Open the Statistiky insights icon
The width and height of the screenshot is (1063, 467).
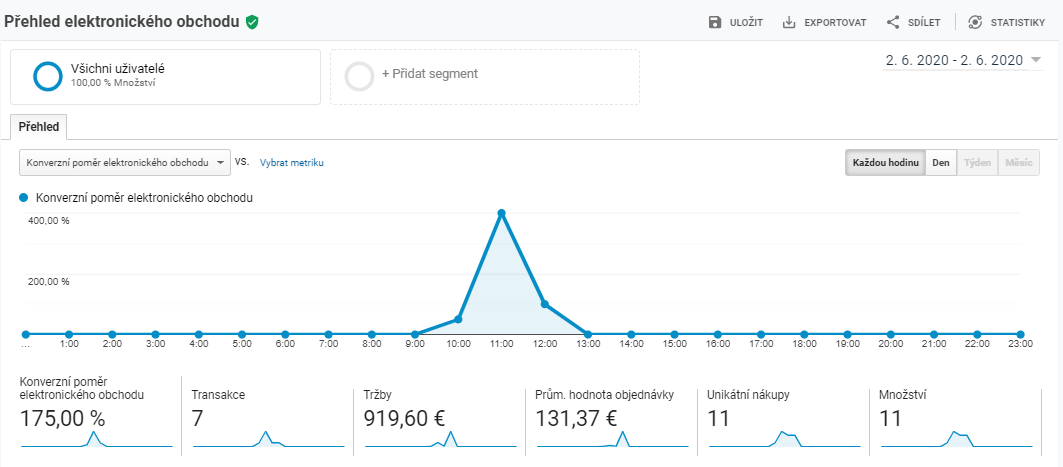[x=975, y=22]
